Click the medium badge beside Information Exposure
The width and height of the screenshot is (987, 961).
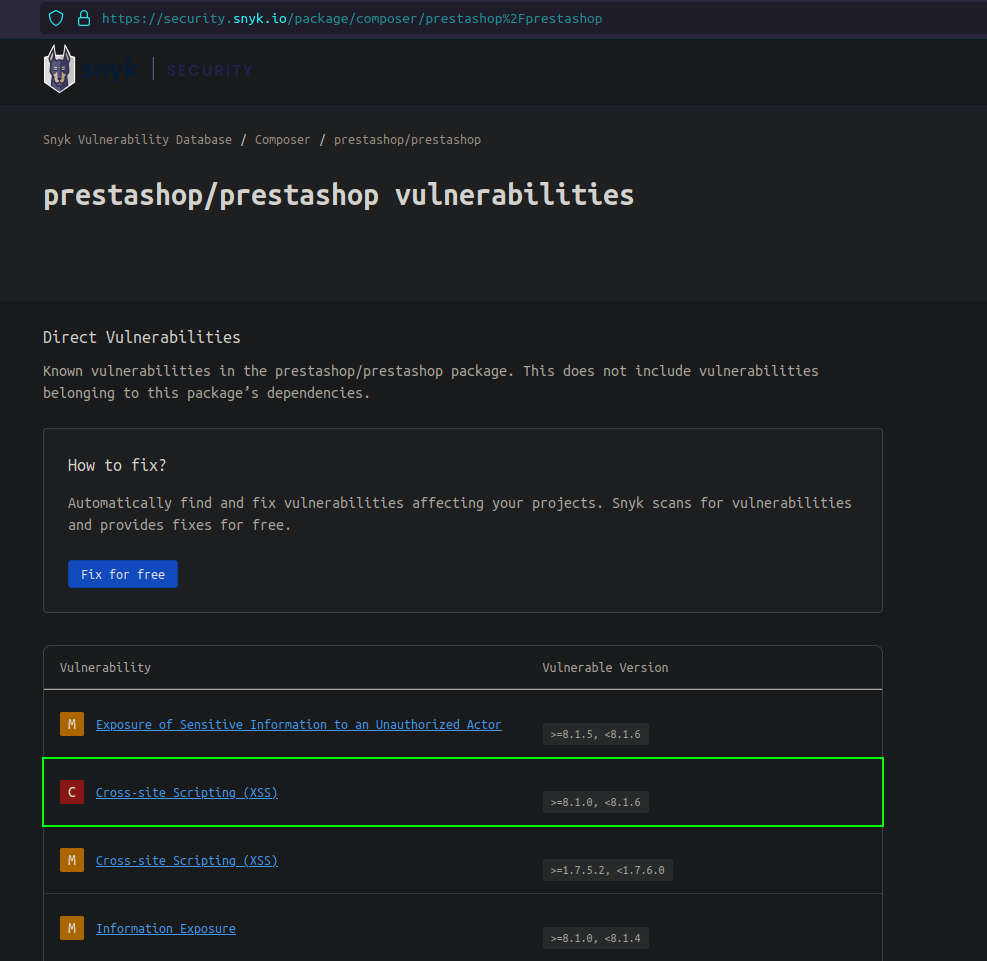[71, 928]
